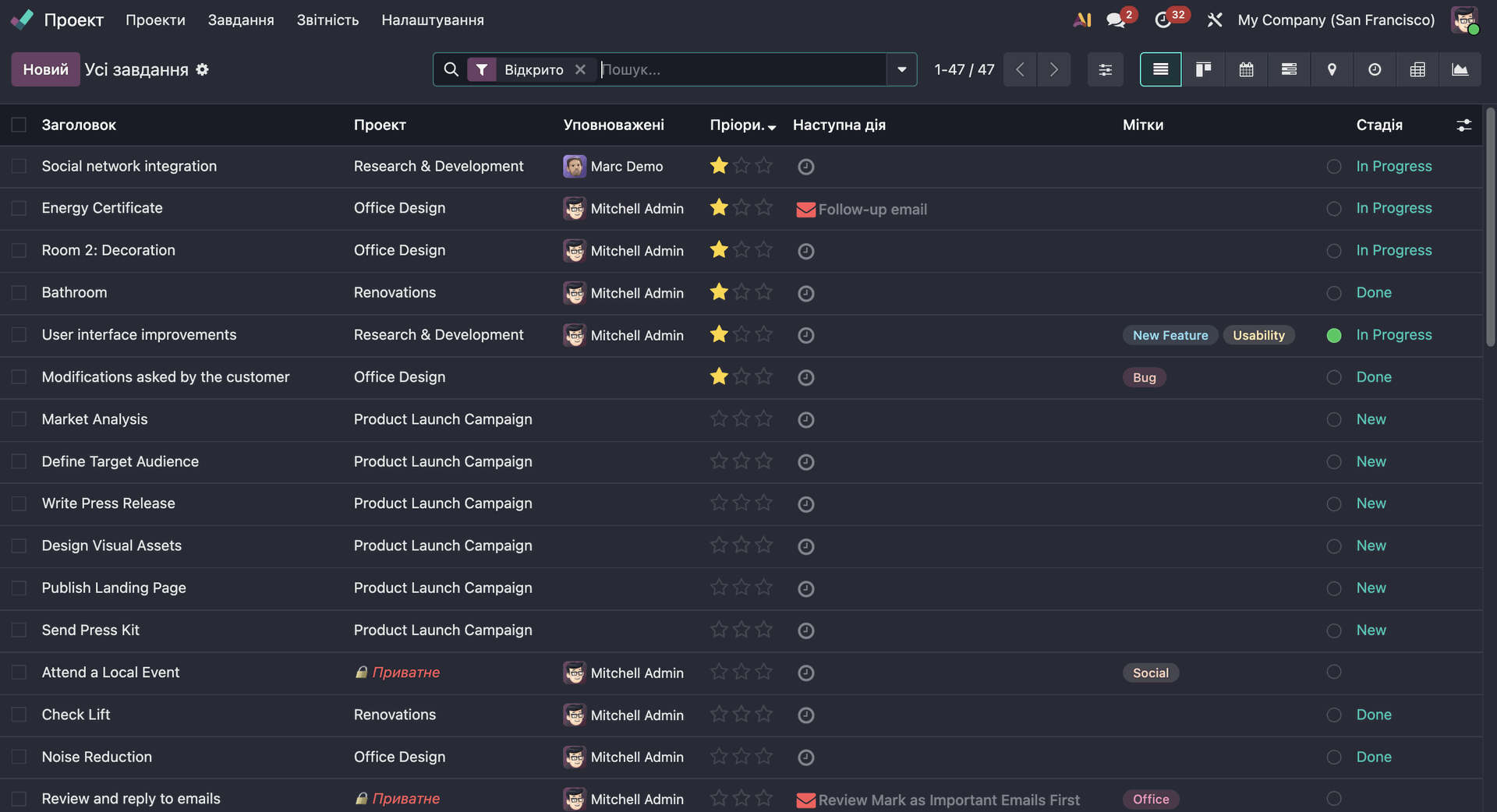
Task: Expand the search options dropdown arrow
Action: pyautogui.click(x=901, y=69)
